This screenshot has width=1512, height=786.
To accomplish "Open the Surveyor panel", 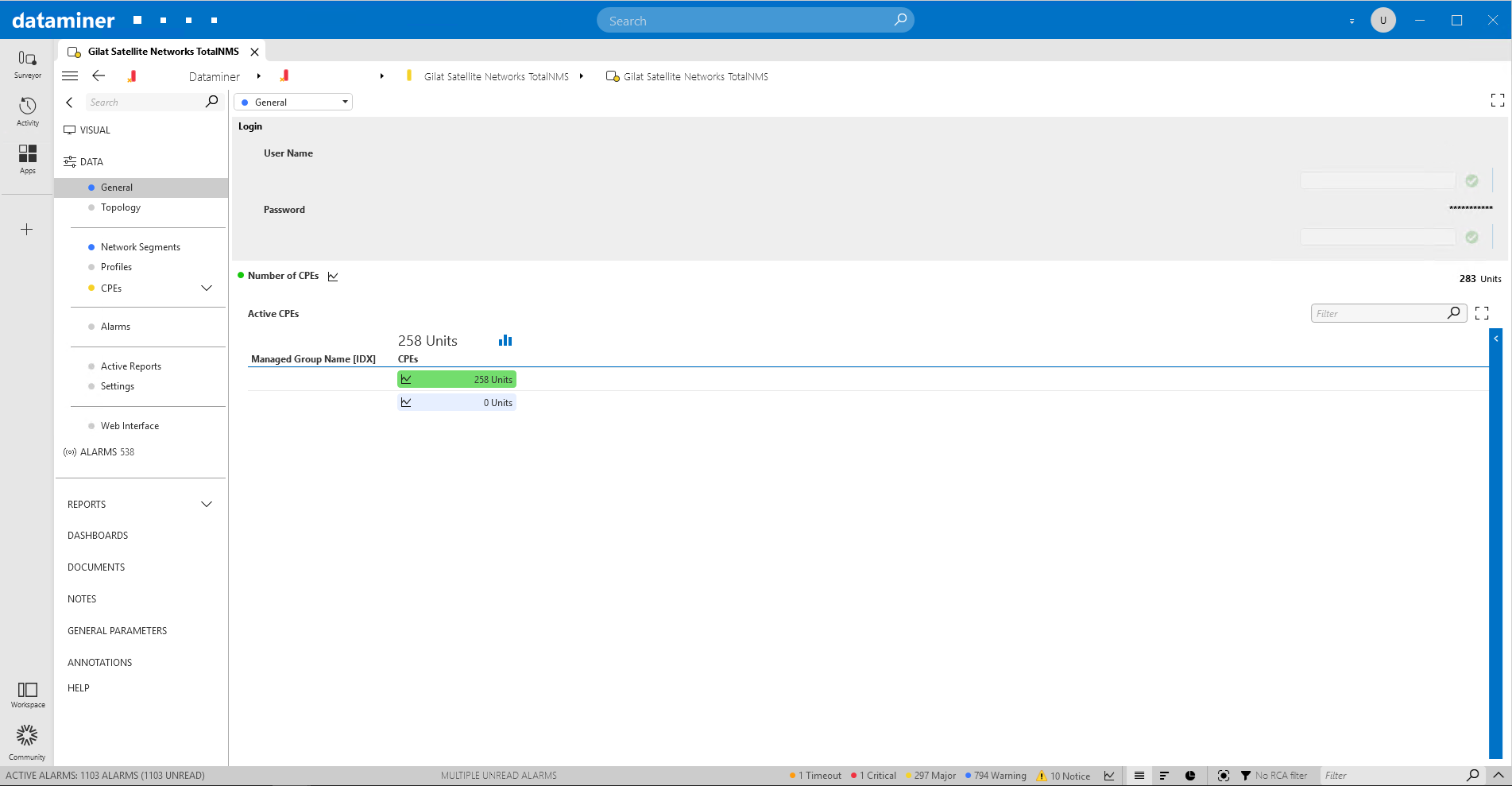I will click(27, 64).
